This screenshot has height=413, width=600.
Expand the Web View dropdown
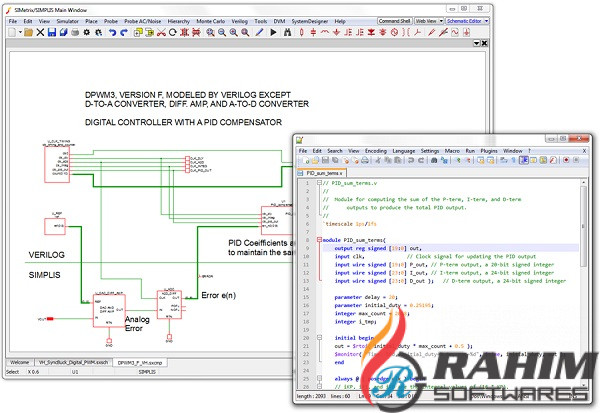441,21
